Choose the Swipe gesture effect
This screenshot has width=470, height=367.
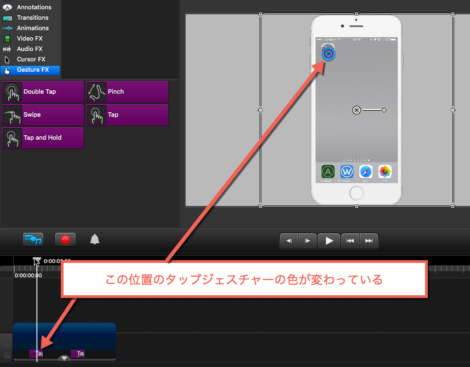[x=43, y=115]
